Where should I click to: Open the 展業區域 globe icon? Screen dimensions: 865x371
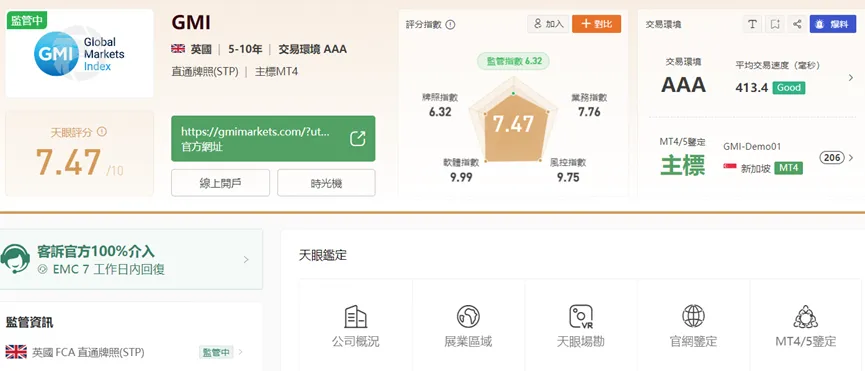point(468,316)
